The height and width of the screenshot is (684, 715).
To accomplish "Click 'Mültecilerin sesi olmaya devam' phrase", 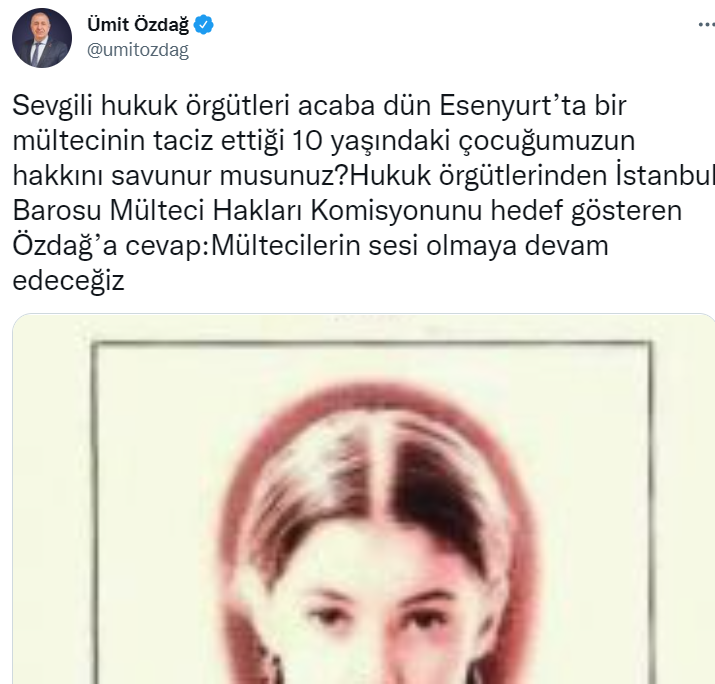I will coord(410,246).
